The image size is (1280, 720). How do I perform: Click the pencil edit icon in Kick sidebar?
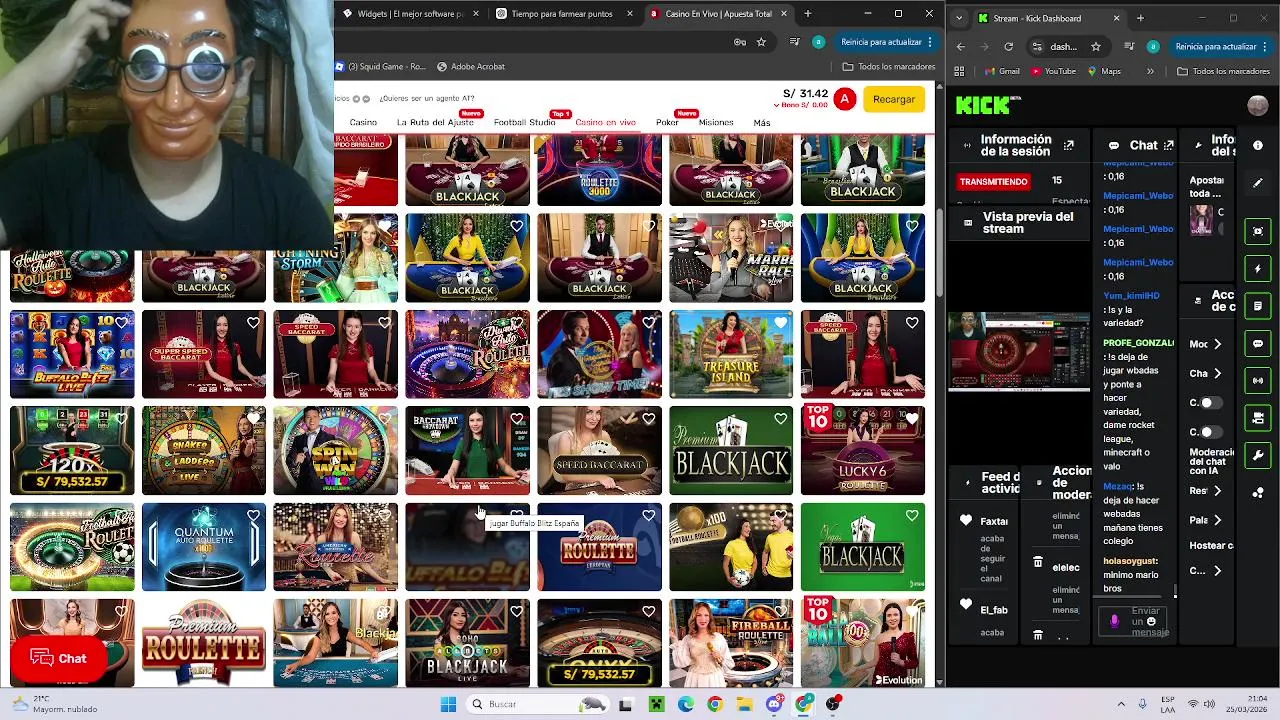pyautogui.click(x=1258, y=184)
